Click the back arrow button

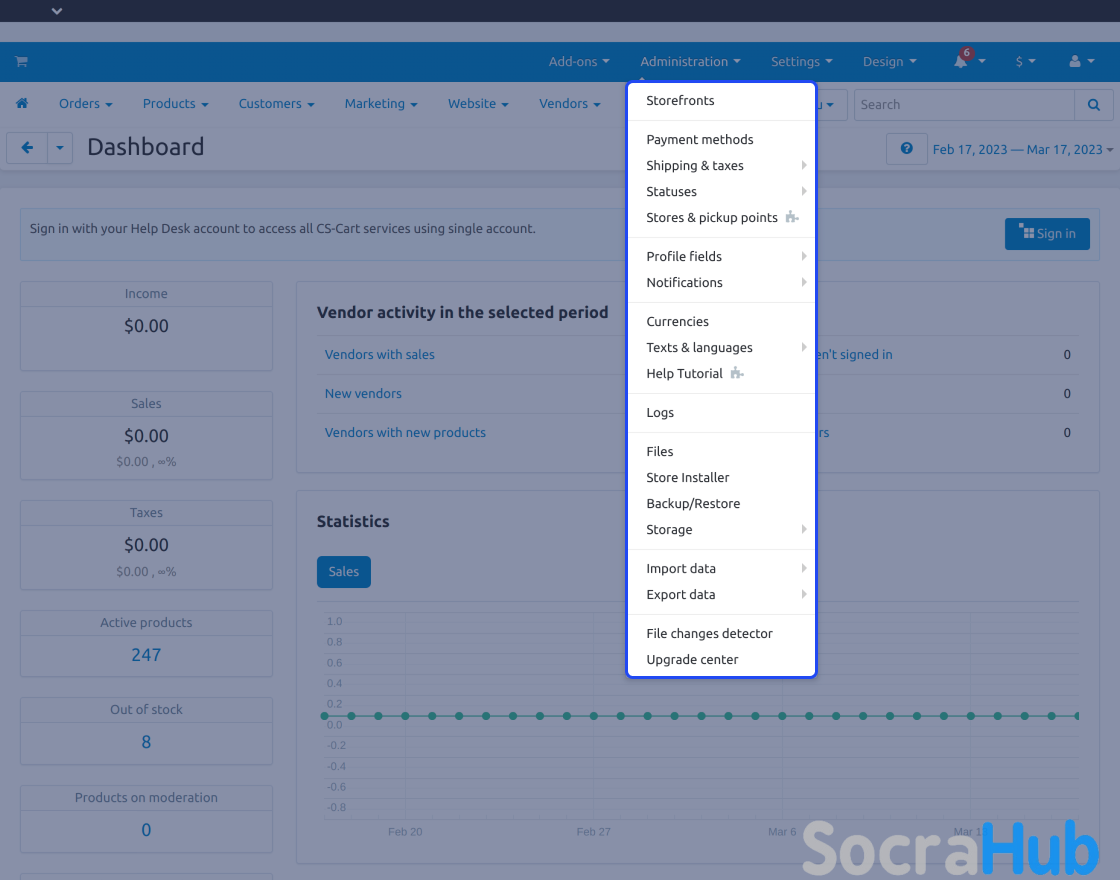(x=27, y=148)
